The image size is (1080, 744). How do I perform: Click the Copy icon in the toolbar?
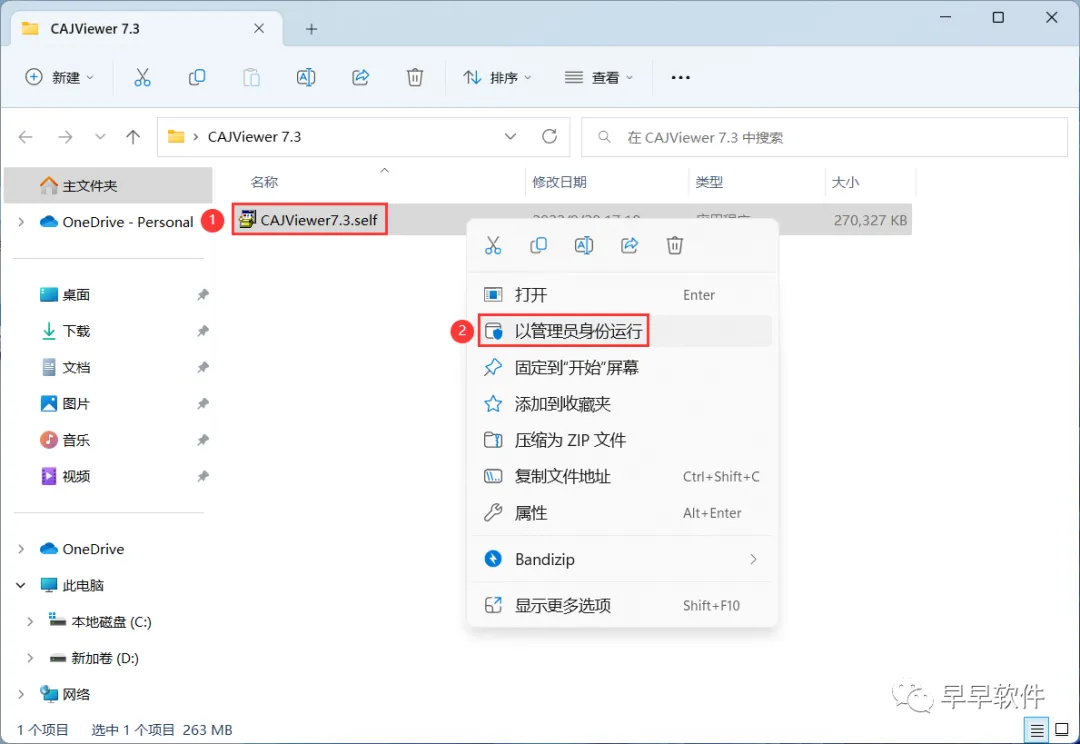[197, 77]
